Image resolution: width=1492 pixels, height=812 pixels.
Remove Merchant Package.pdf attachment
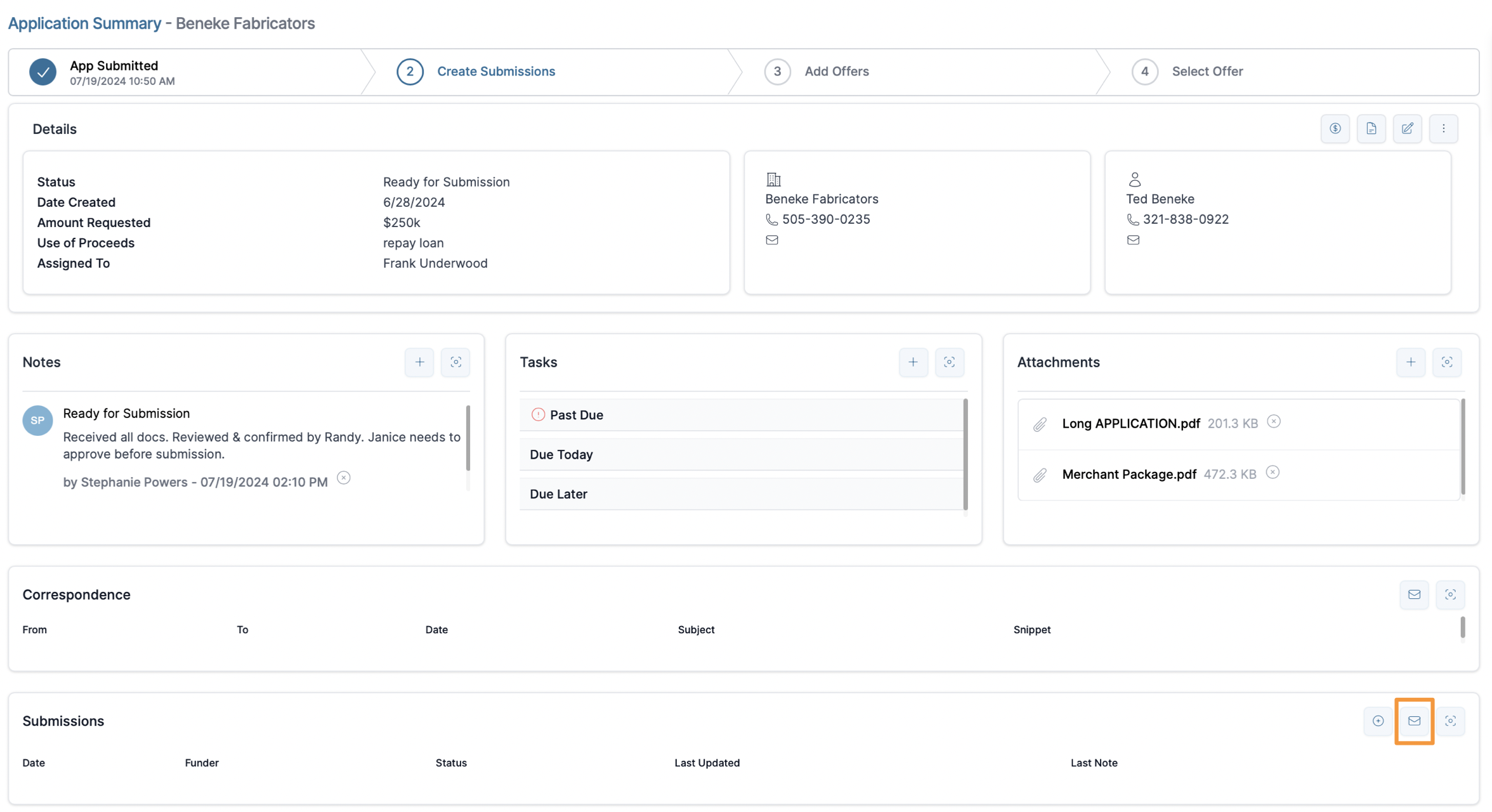click(1272, 473)
